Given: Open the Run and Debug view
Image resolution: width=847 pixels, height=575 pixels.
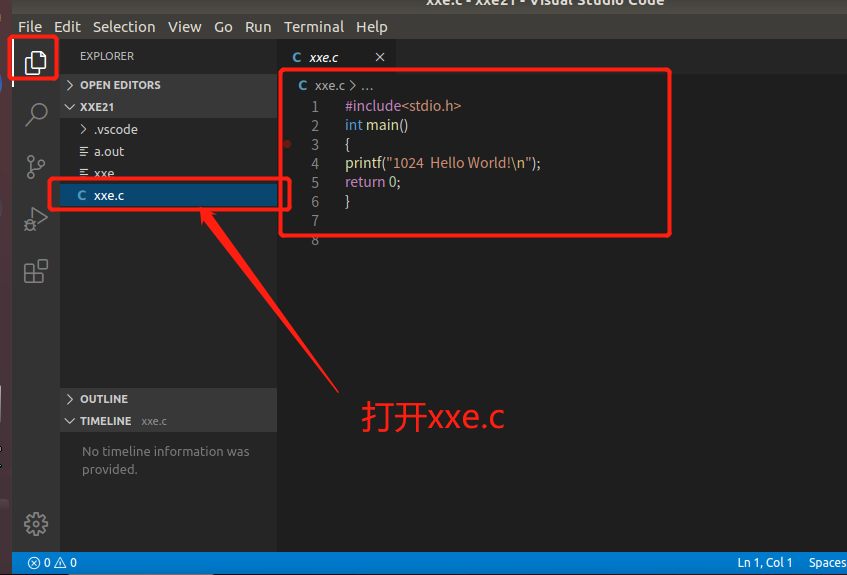Looking at the screenshot, I should [x=36, y=219].
